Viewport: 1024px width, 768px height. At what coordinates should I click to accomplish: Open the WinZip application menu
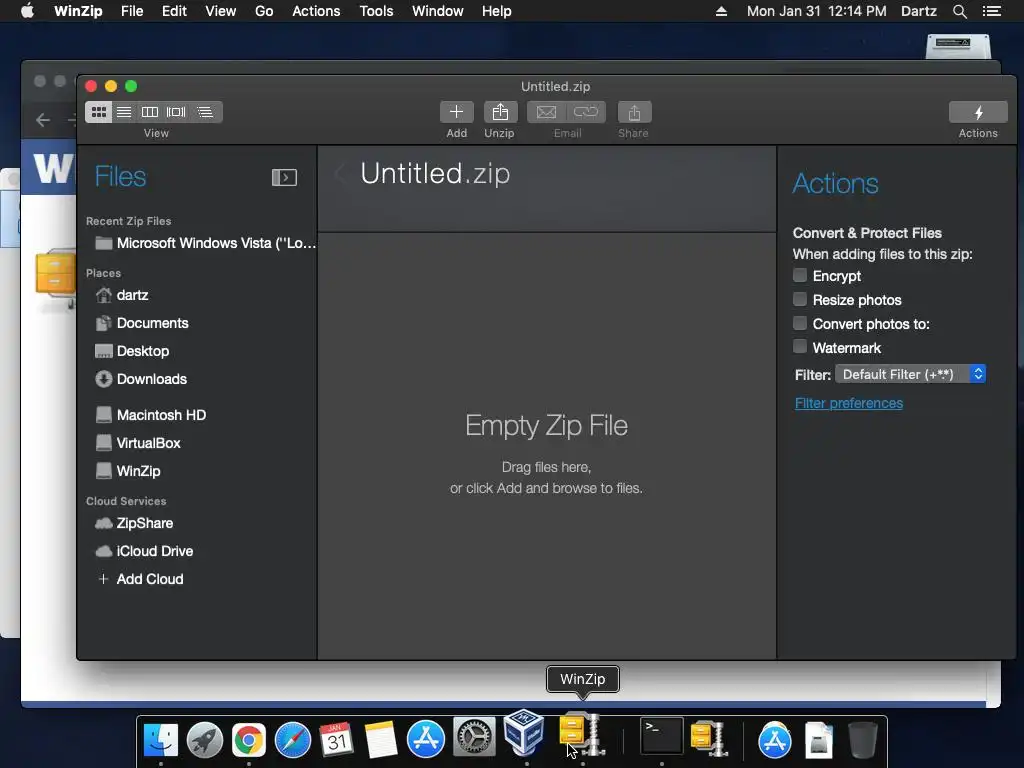click(78, 11)
